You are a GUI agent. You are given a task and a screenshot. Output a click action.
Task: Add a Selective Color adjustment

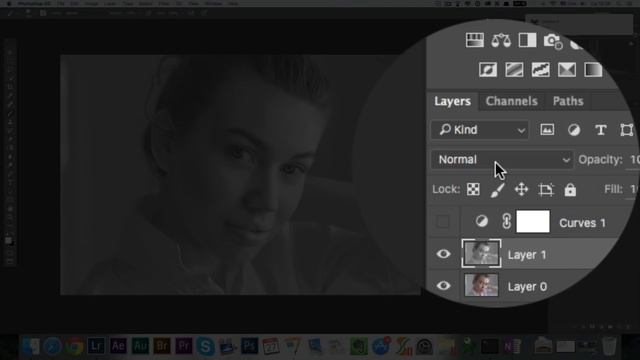[x=567, y=70]
